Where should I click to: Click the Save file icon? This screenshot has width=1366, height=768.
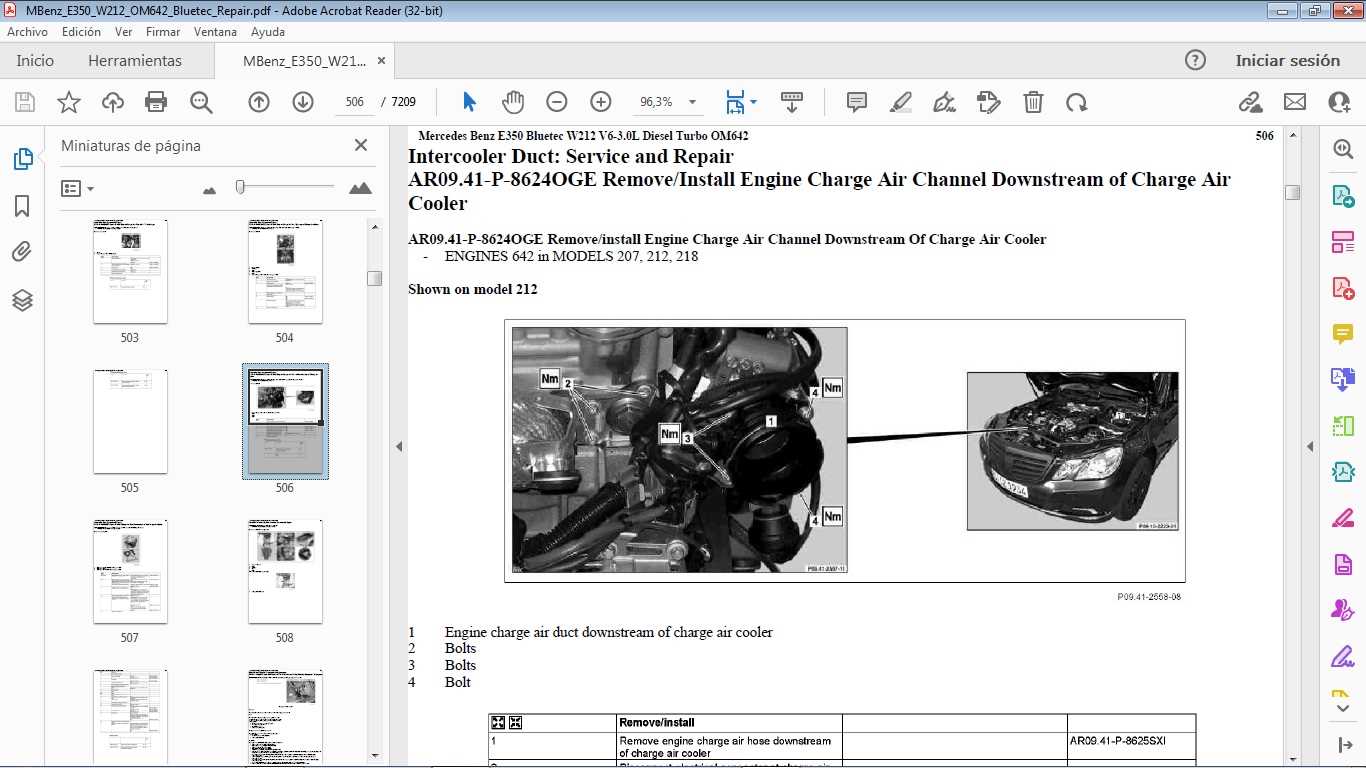(x=25, y=102)
